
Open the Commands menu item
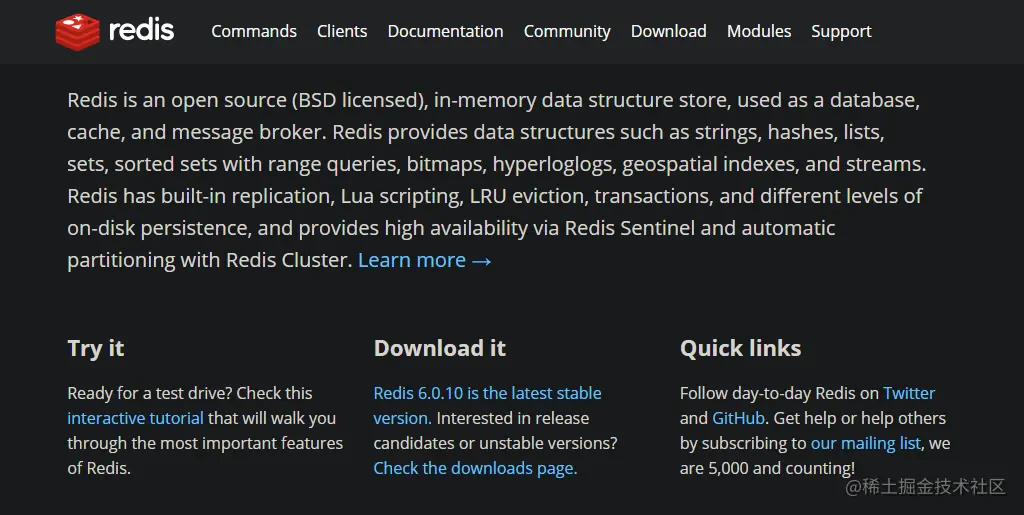[x=254, y=31]
